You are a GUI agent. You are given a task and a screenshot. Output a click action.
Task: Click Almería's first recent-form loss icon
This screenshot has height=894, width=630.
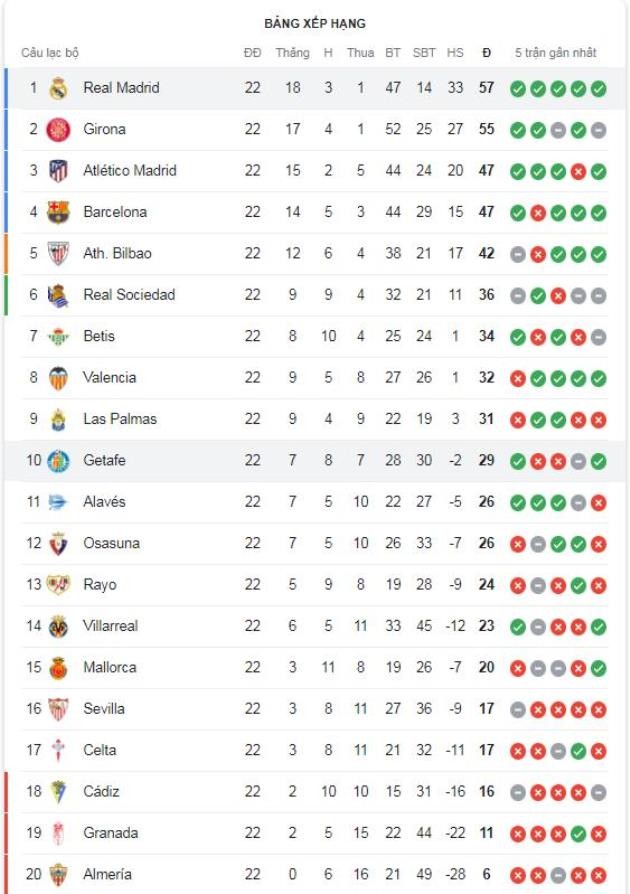518,874
